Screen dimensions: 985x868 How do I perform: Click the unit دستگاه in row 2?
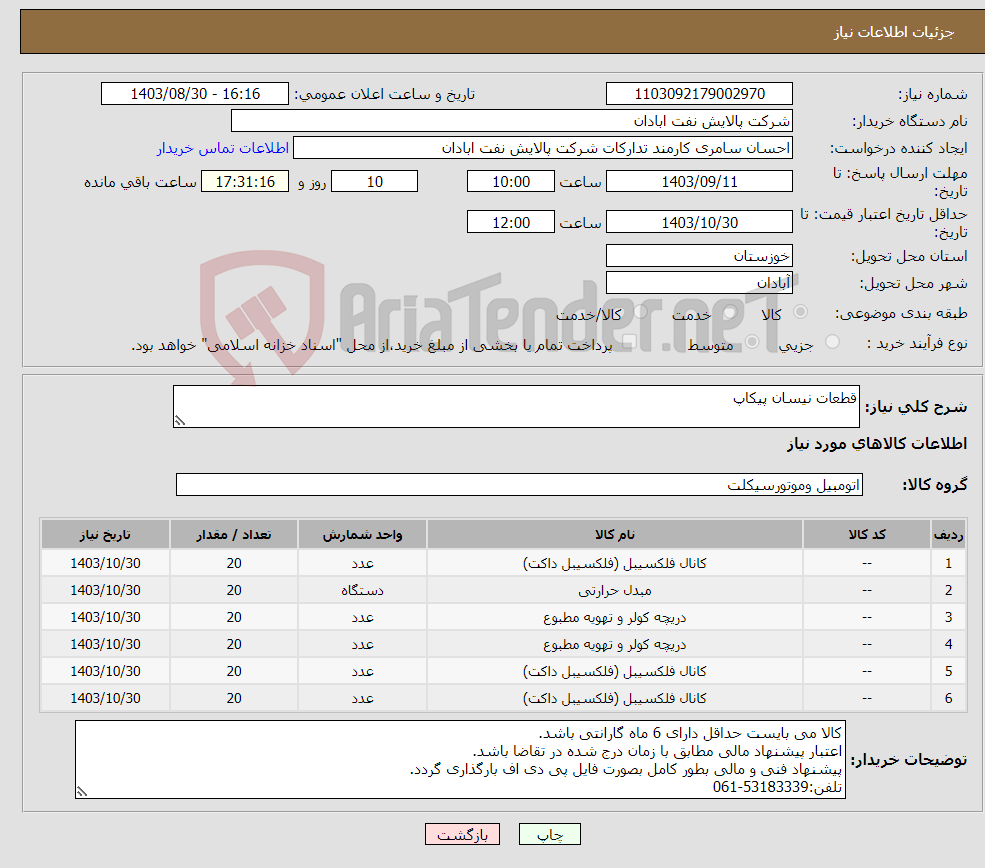pyautogui.click(x=362, y=590)
